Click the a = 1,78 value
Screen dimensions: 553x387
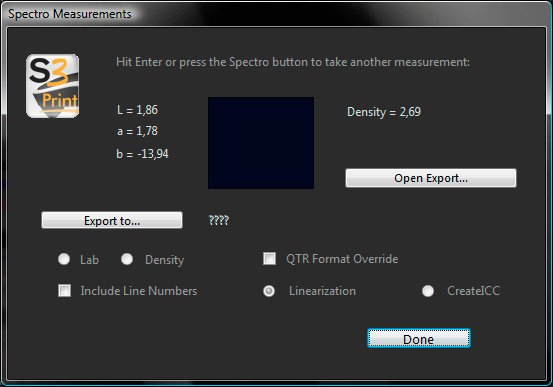(x=137, y=131)
